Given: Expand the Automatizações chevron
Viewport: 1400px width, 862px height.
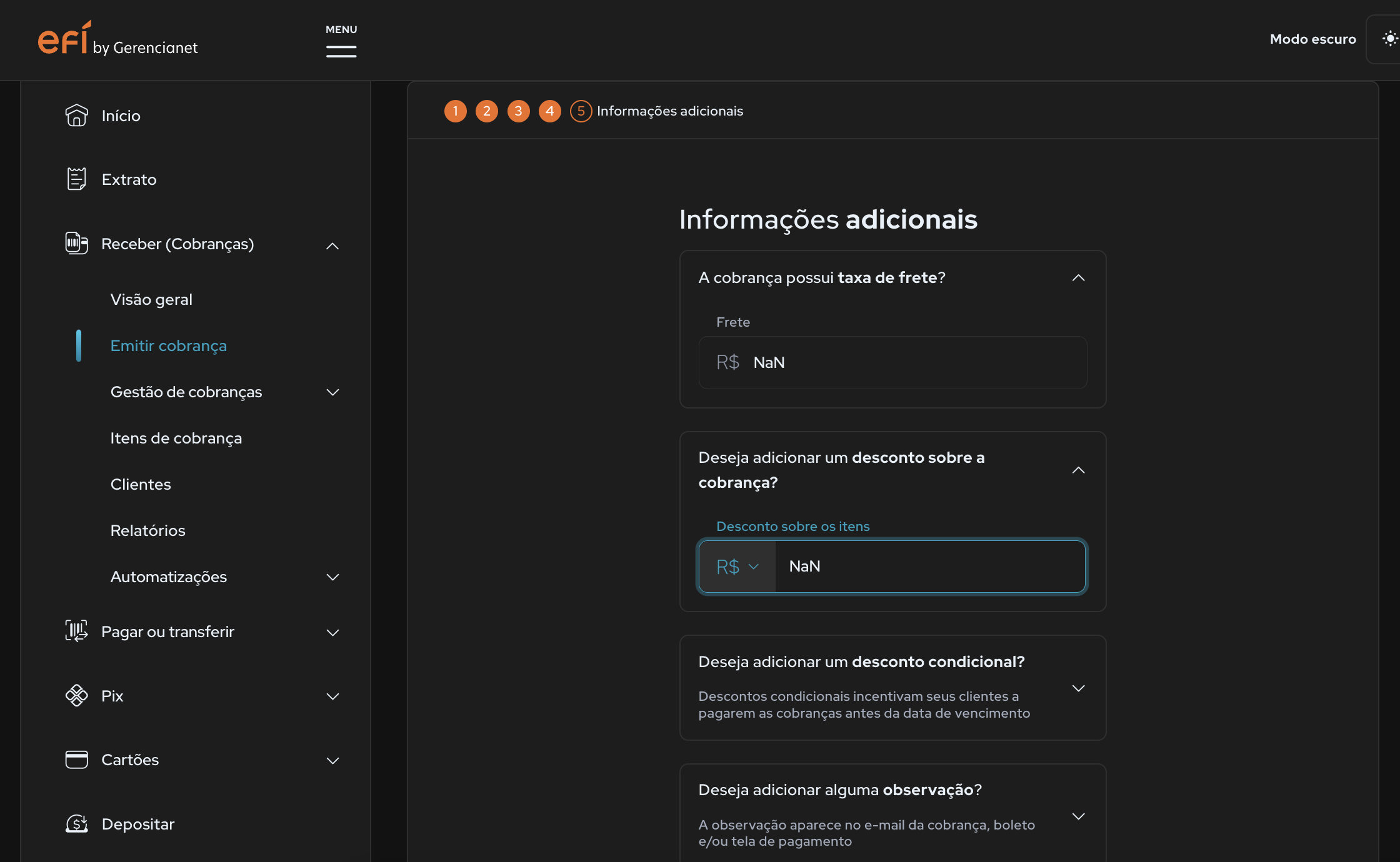Looking at the screenshot, I should tap(332, 577).
